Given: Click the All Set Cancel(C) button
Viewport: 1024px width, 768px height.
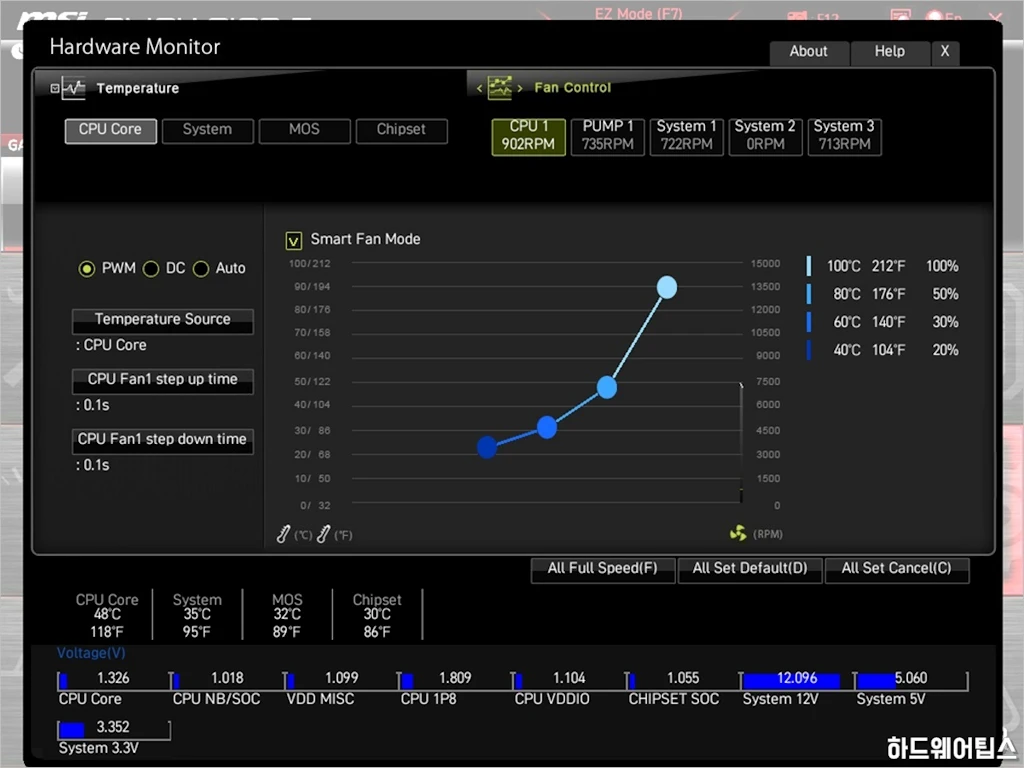Looking at the screenshot, I should (x=897, y=569).
